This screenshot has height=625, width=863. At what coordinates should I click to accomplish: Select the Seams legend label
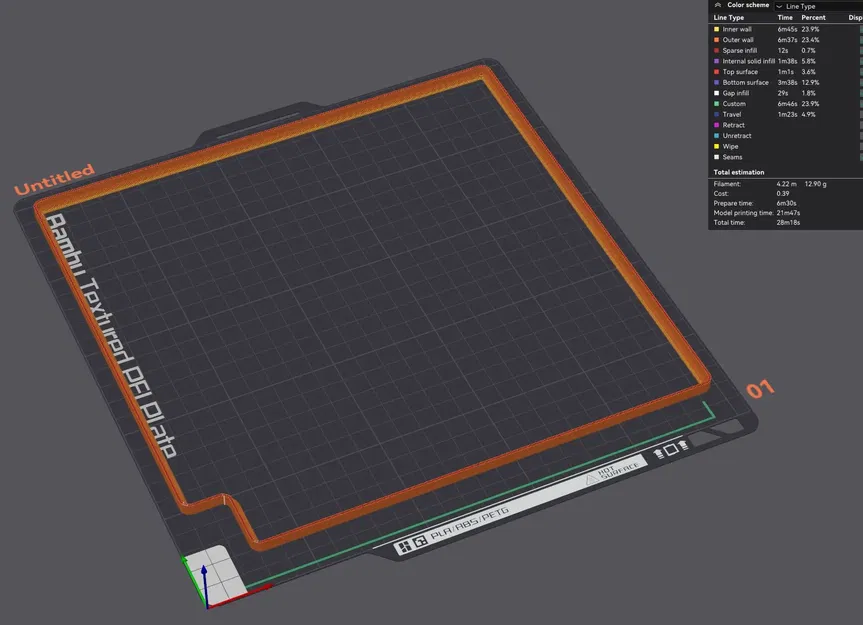tap(733, 157)
